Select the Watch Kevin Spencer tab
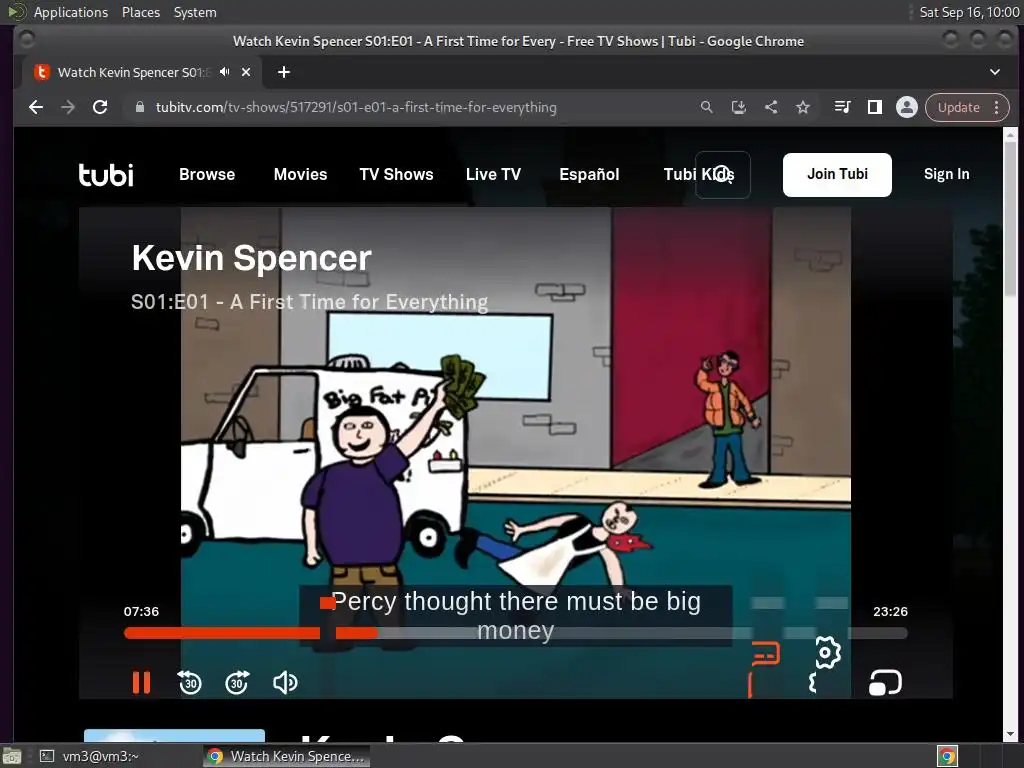Screen dimensions: 1024x768 tap(142, 72)
